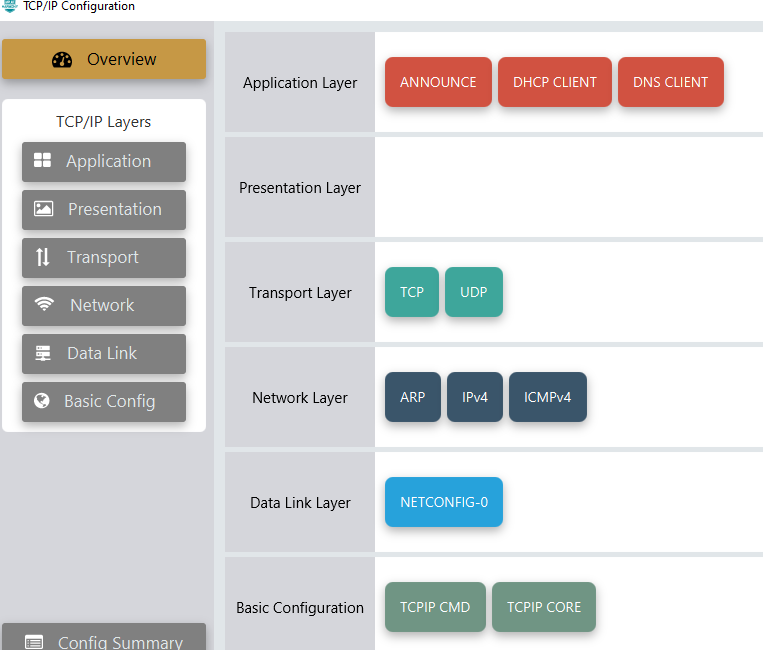Select the TCP transport module
The height and width of the screenshot is (650, 763).
(x=411, y=292)
